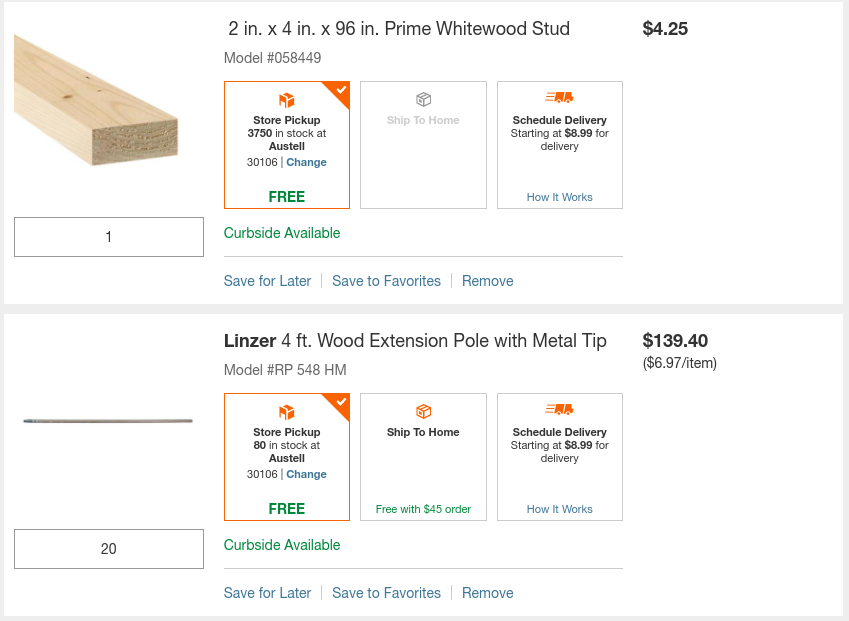This screenshot has width=849, height=621.
Task: Click the Store Pickup box icon for Linzer pole
Action: click(287, 412)
